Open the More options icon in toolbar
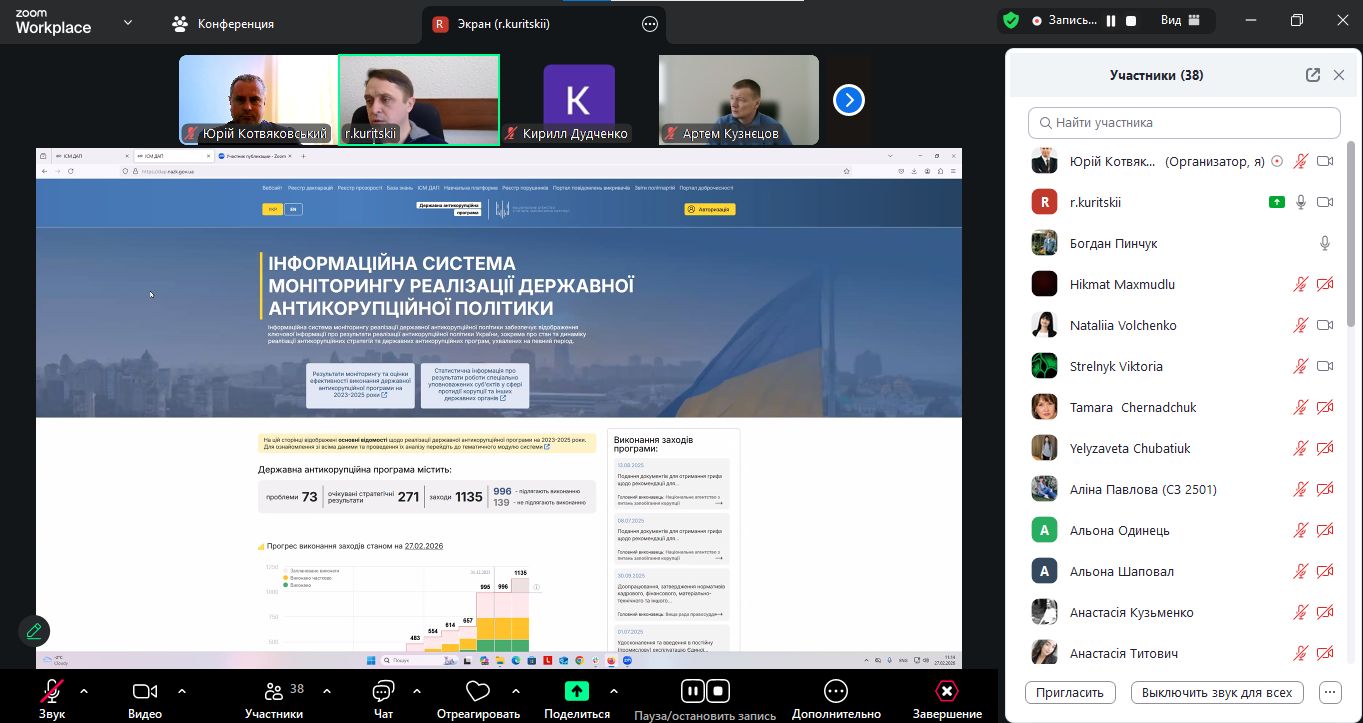 click(836, 691)
